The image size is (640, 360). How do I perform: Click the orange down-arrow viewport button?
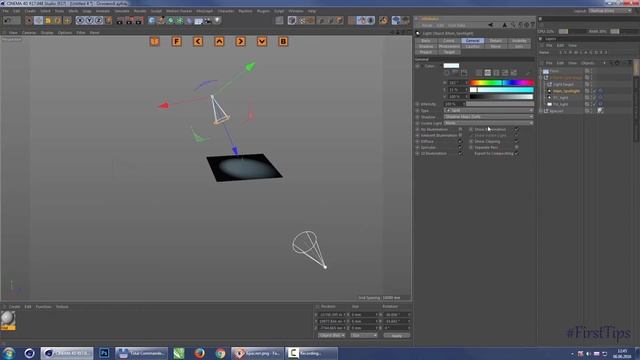[262, 41]
